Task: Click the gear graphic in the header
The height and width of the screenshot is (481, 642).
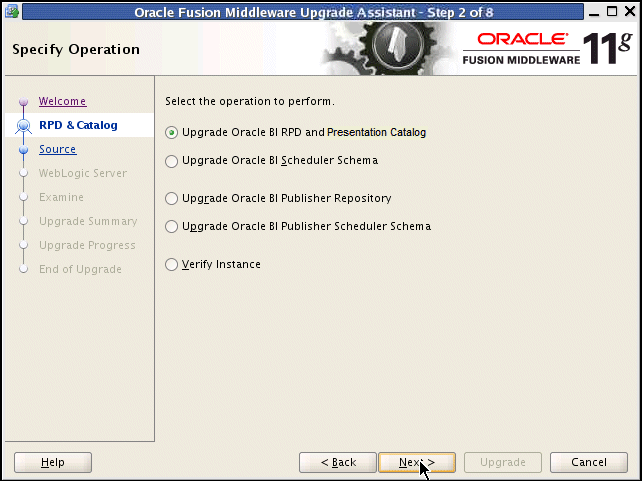Action: click(x=389, y=48)
